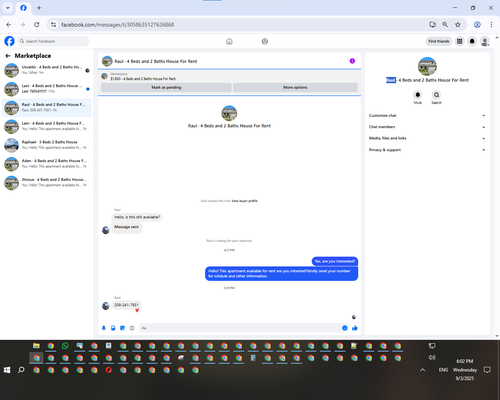500x400 pixels.
Task: Open the taskbar clock and date
Action: click(x=465, y=370)
